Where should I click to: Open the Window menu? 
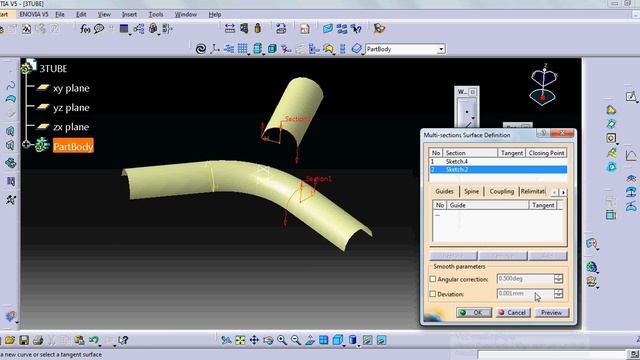tap(186, 14)
